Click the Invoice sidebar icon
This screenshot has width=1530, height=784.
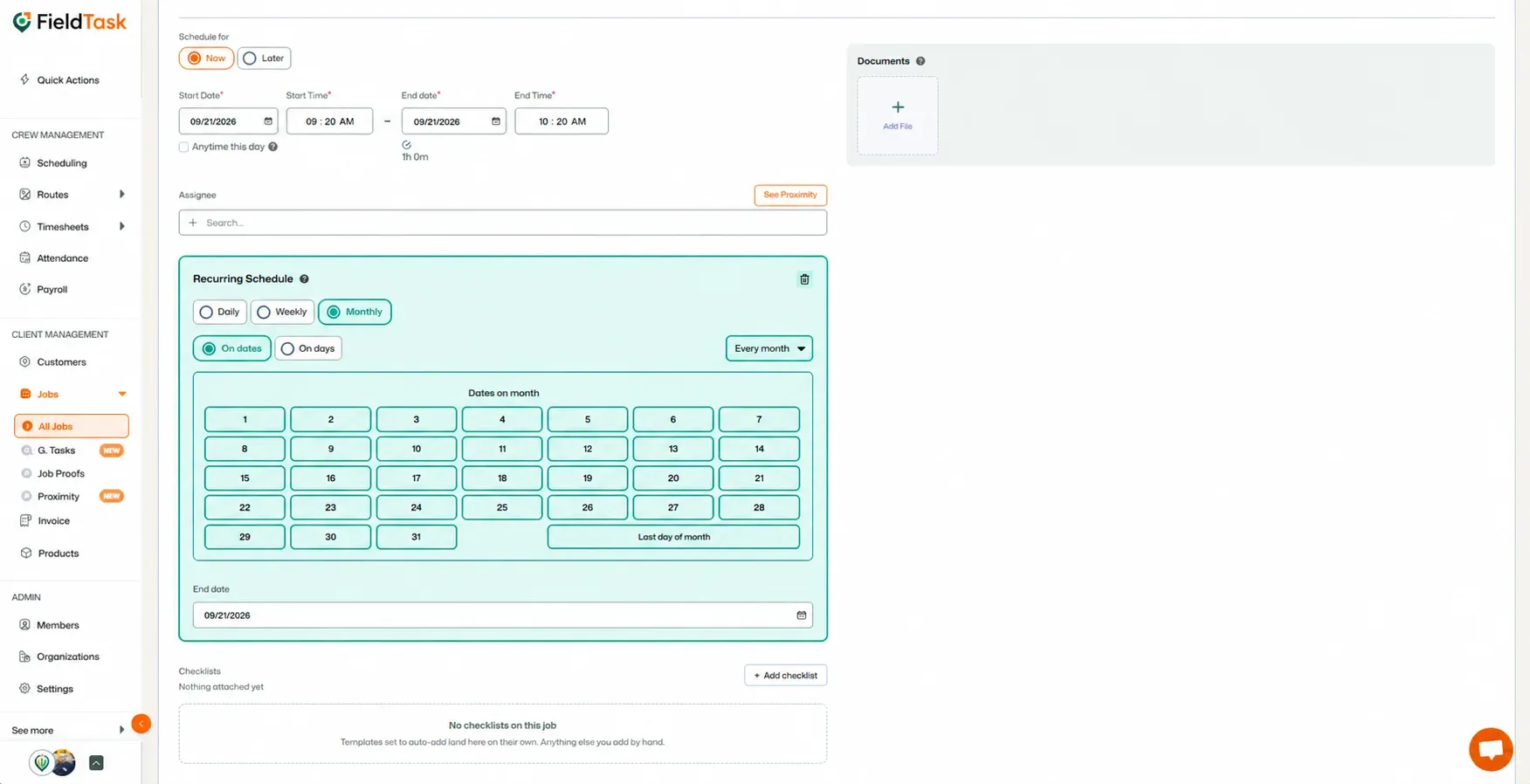[x=25, y=520]
